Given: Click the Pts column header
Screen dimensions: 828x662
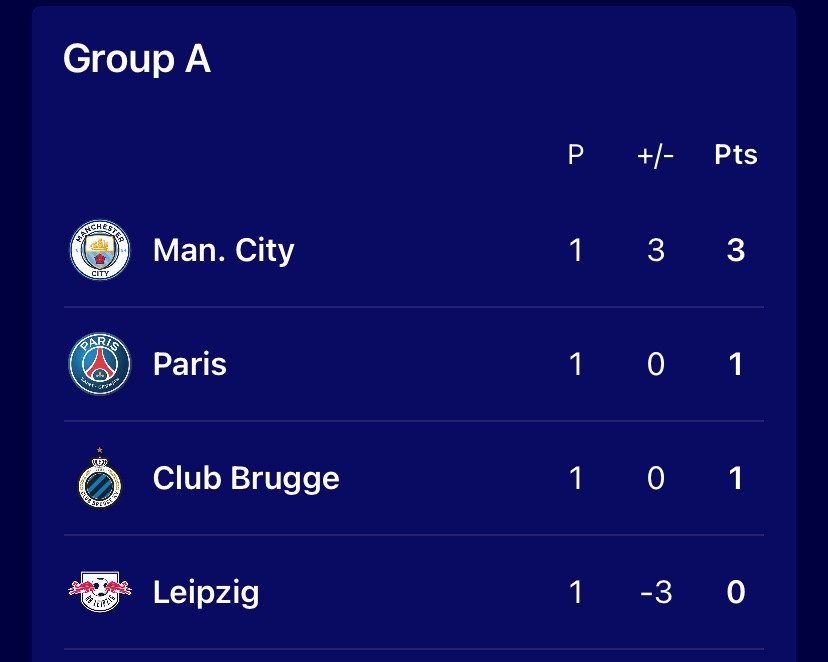Looking at the screenshot, I should pyautogui.click(x=736, y=155).
